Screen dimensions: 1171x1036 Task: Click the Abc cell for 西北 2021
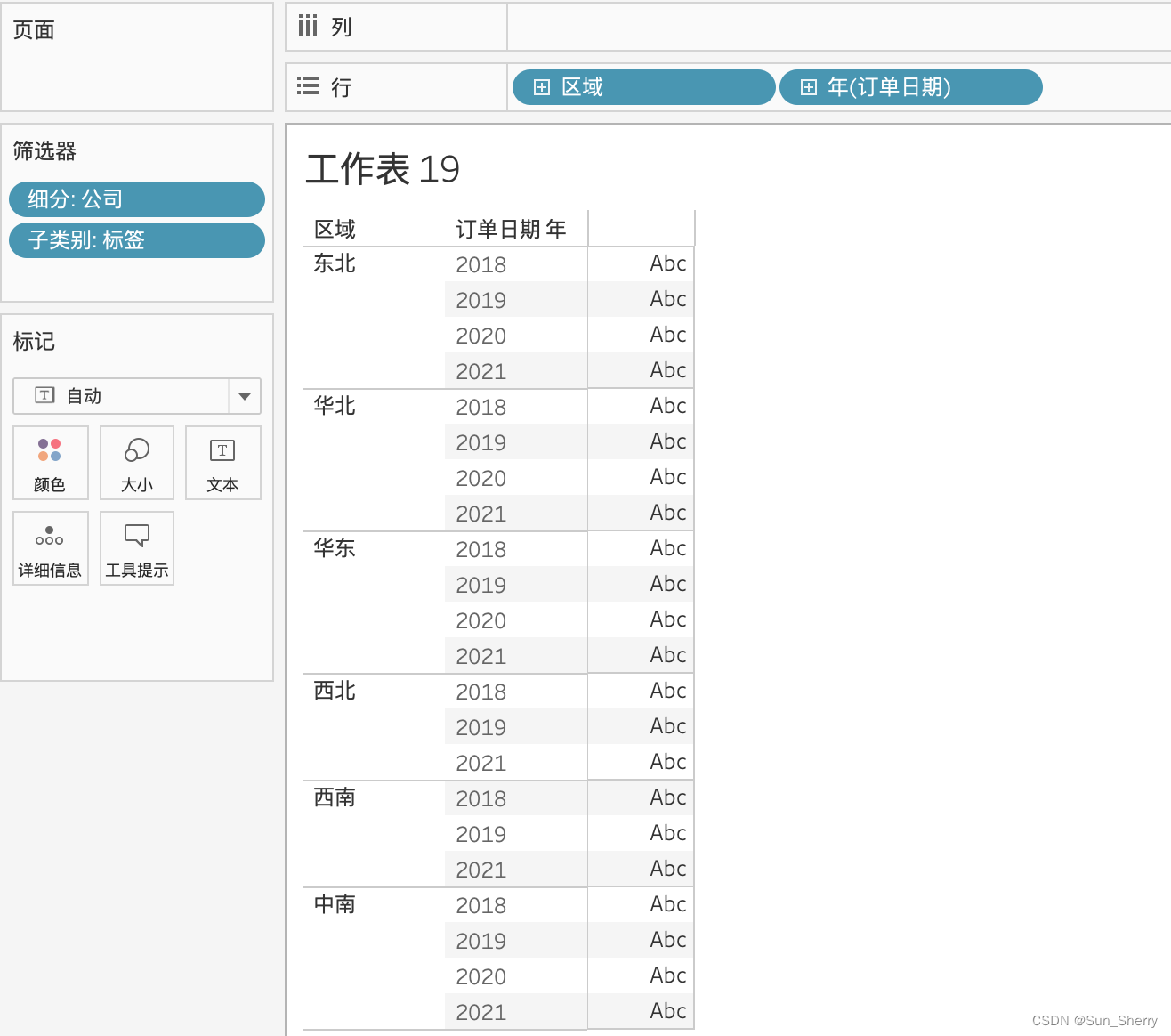pos(668,762)
